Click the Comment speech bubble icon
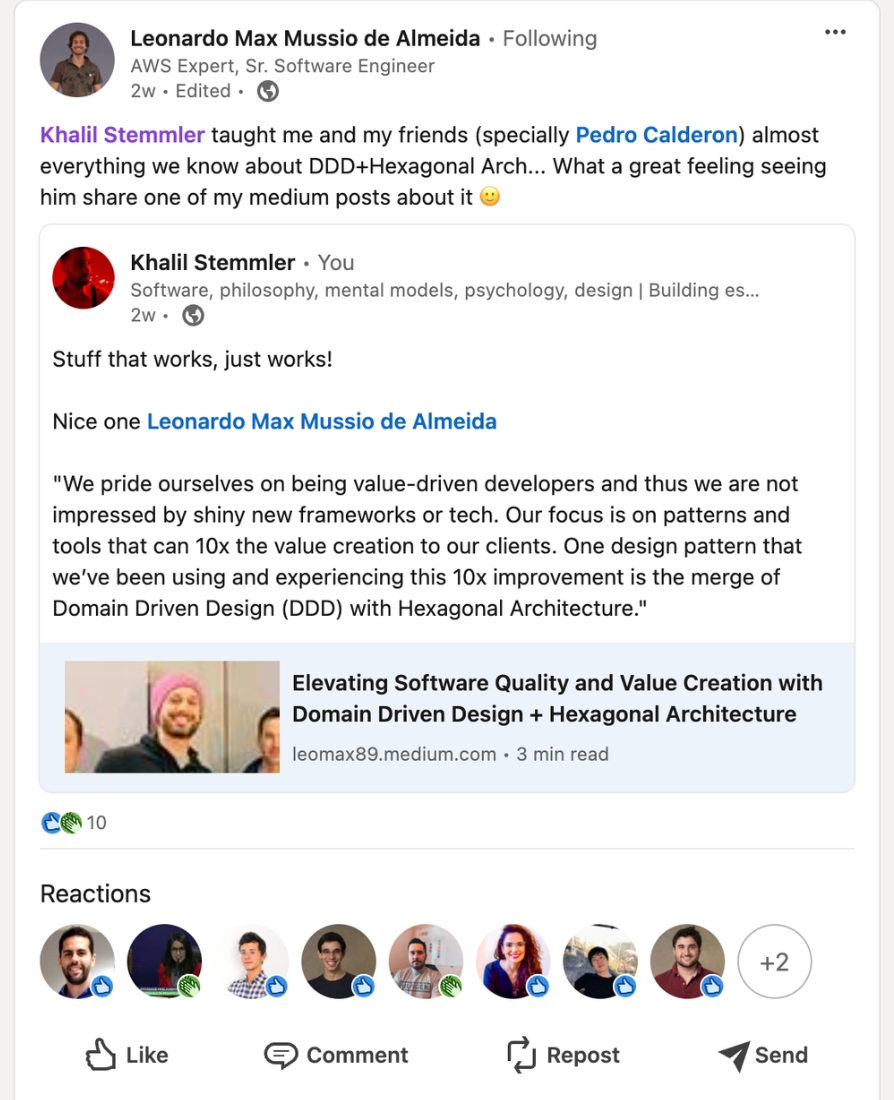Screen dimensions: 894x1100 point(281,1055)
